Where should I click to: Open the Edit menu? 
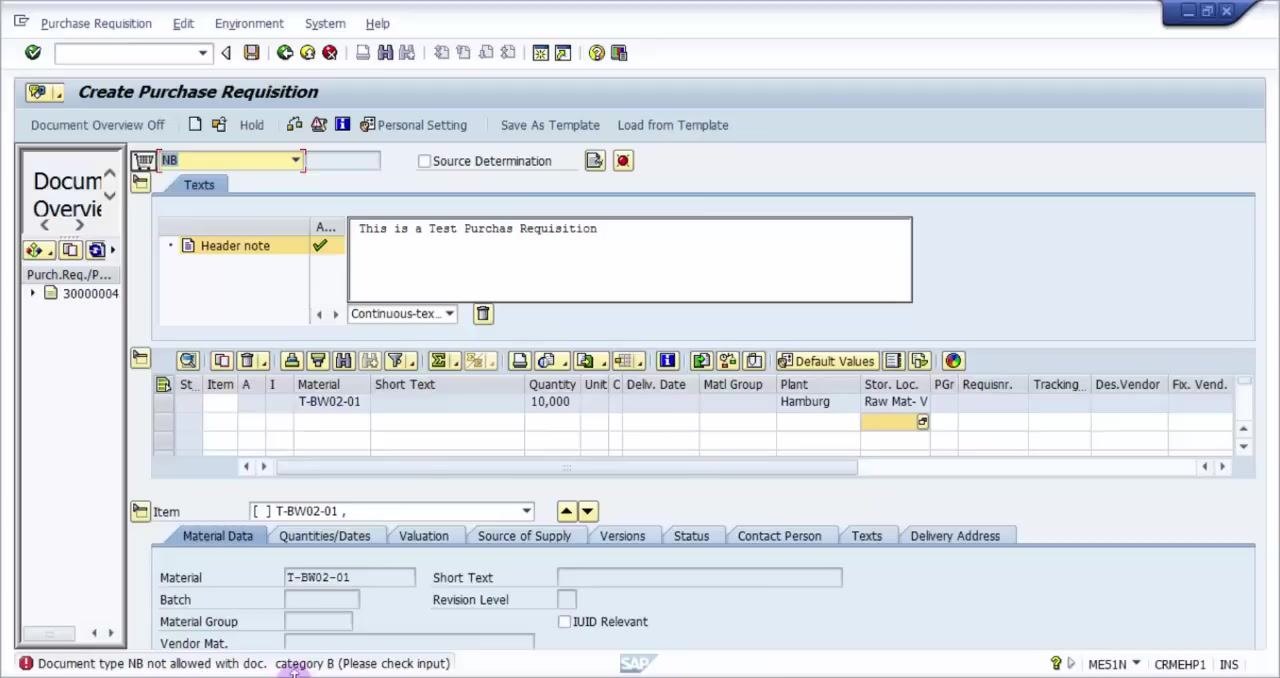tap(183, 23)
